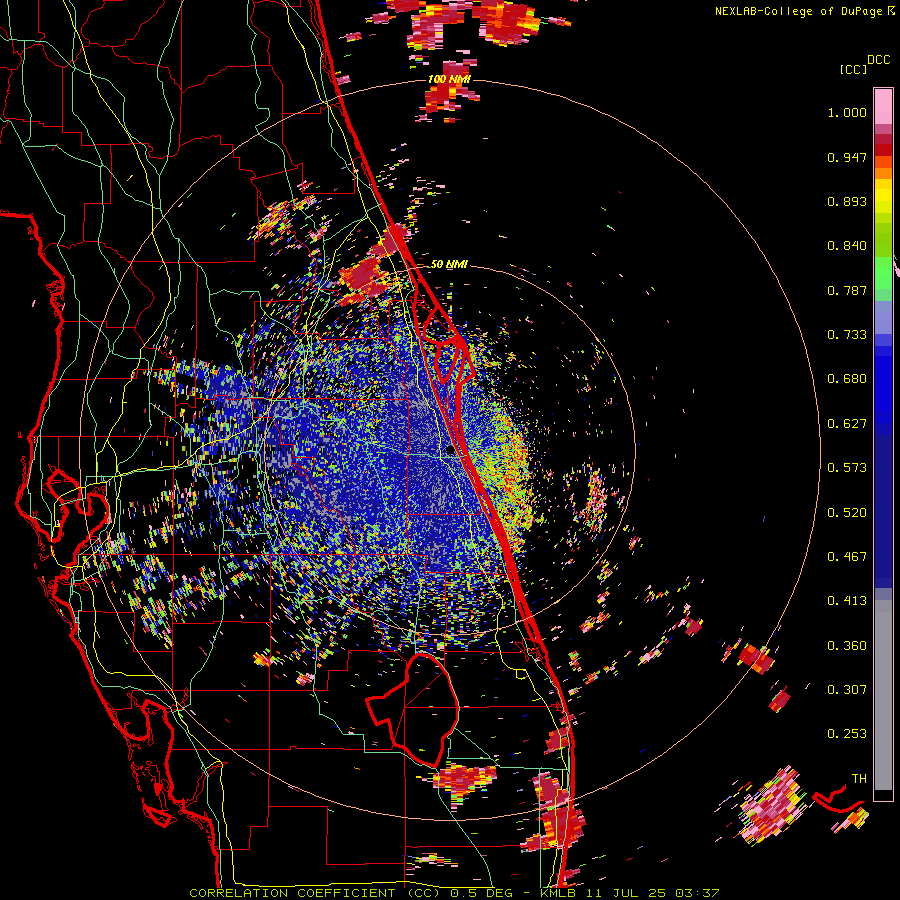Image resolution: width=900 pixels, height=900 pixels.
Task: Click the black radar site dot at the rings' center
Action: tap(451, 451)
